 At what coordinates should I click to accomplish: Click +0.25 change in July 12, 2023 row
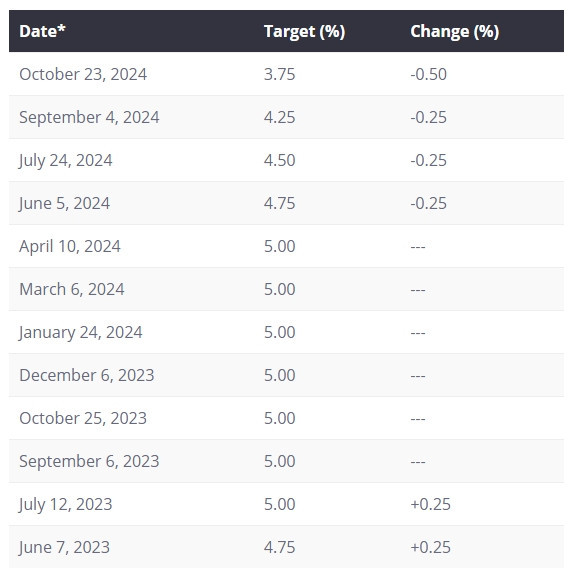(431, 504)
